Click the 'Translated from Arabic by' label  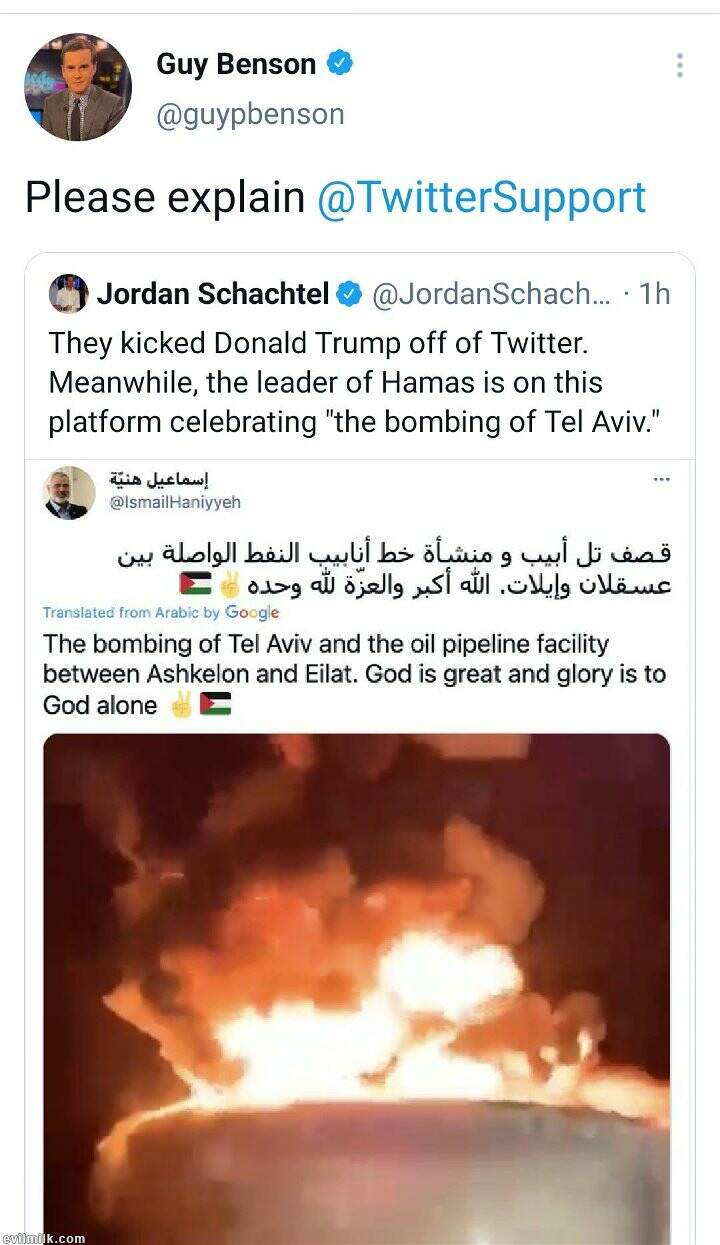click(132, 612)
